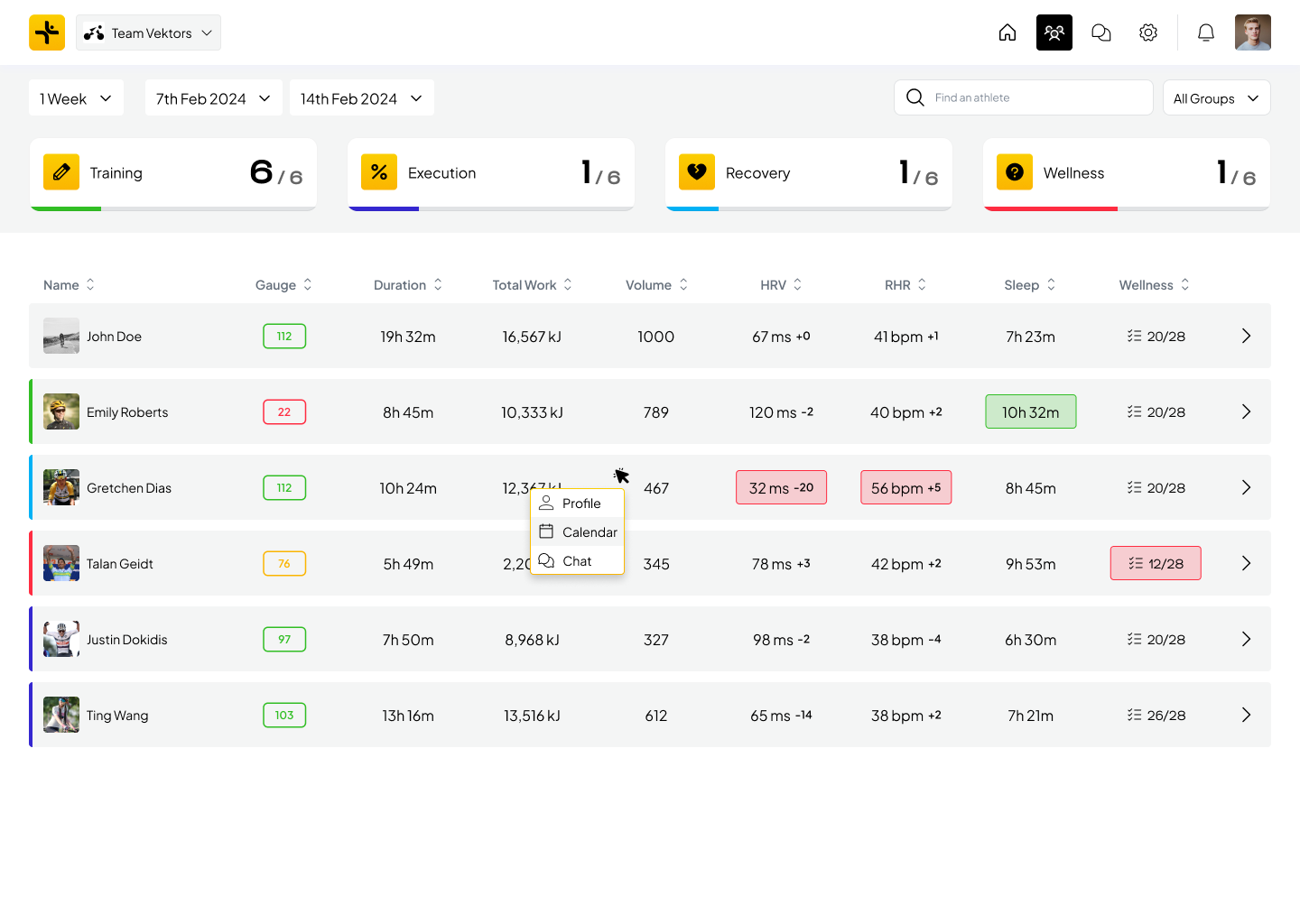This screenshot has height=924, width=1300.
Task: Click the Execution percent icon
Action: [x=379, y=171]
